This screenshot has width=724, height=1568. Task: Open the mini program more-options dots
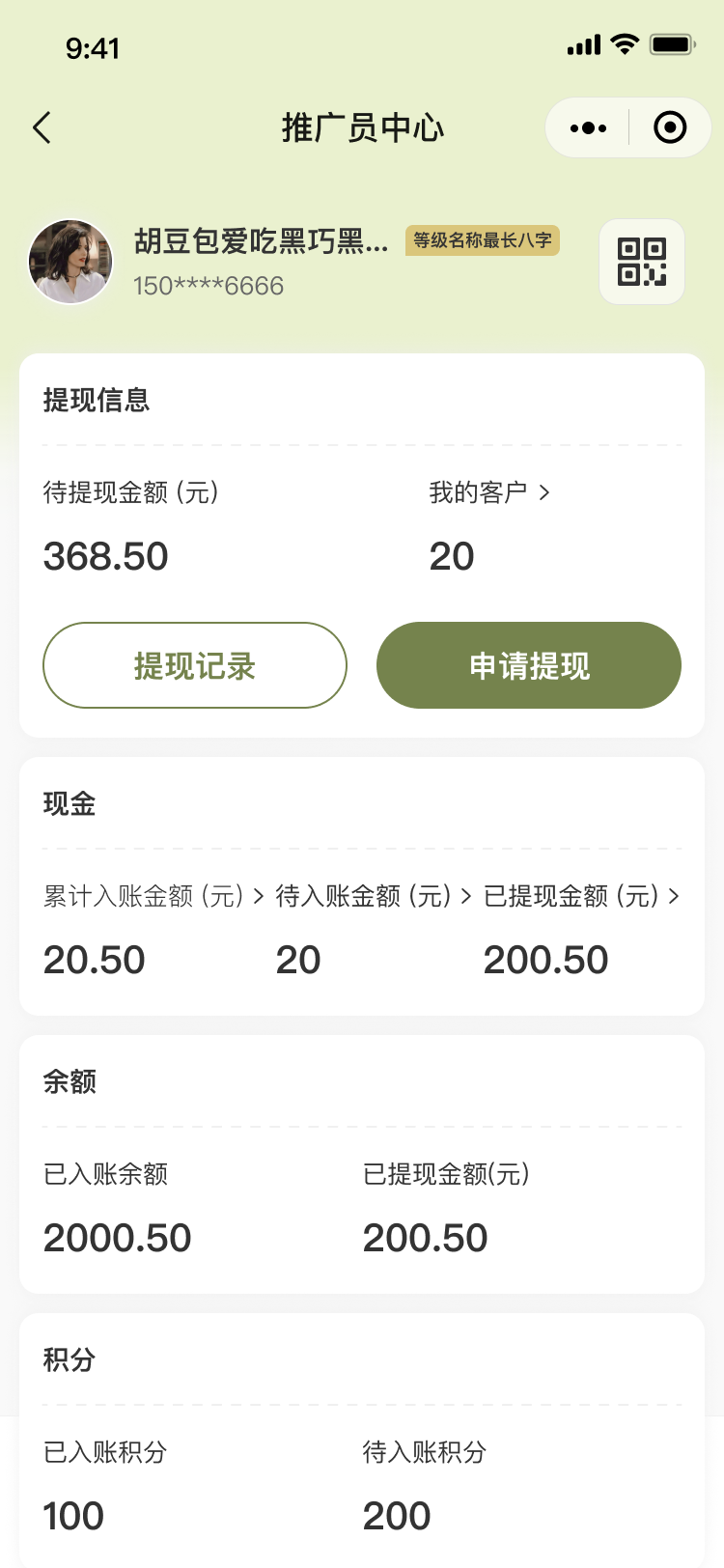point(588,128)
